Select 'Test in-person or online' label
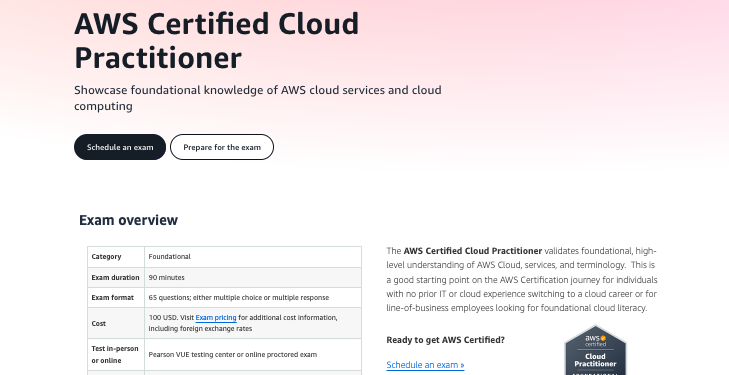Screen dimensions: 729x375 point(115,355)
